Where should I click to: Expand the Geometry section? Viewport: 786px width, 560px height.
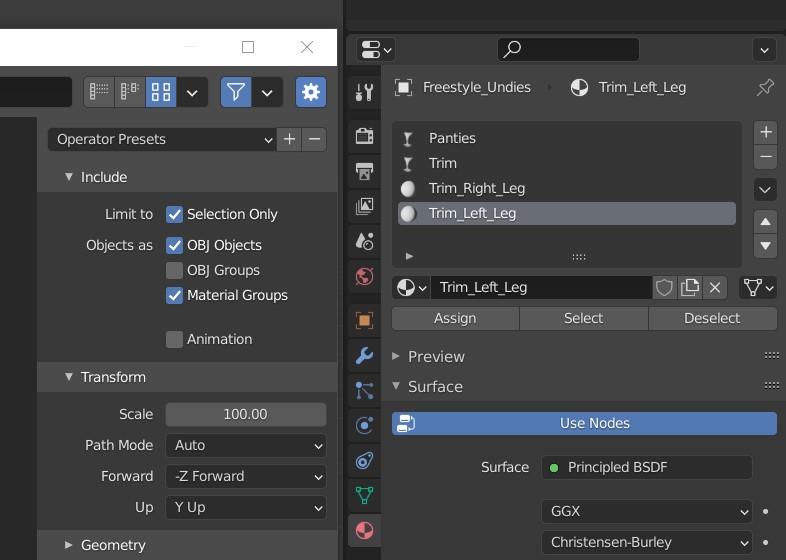click(x=113, y=545)
